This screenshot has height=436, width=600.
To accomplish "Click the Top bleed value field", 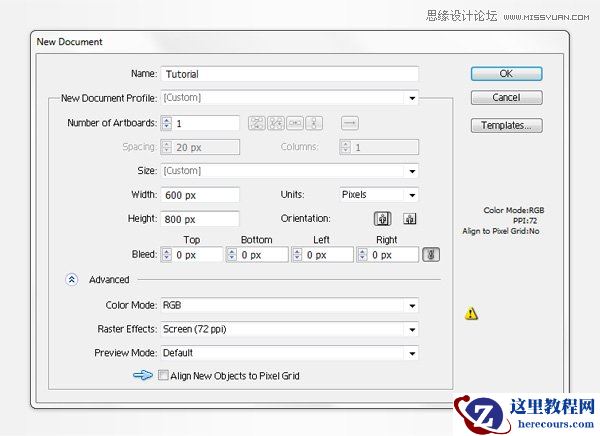I will click(x=197, y=255).
